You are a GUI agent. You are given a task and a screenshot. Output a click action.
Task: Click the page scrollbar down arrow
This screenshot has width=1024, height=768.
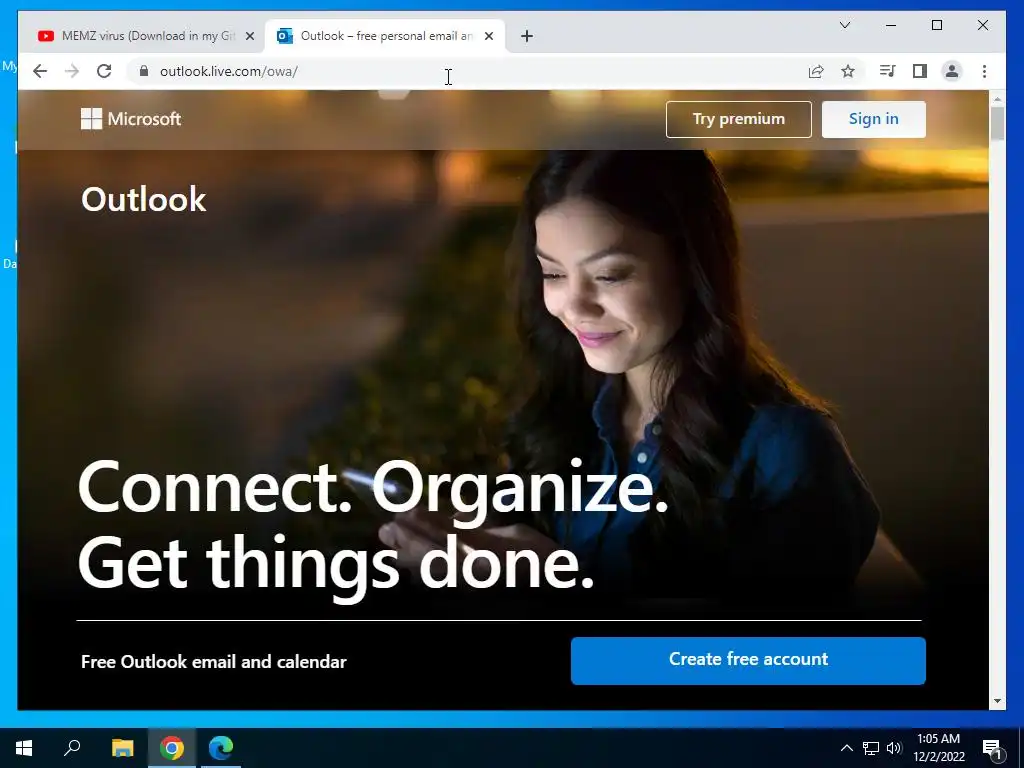pos(997,701)
